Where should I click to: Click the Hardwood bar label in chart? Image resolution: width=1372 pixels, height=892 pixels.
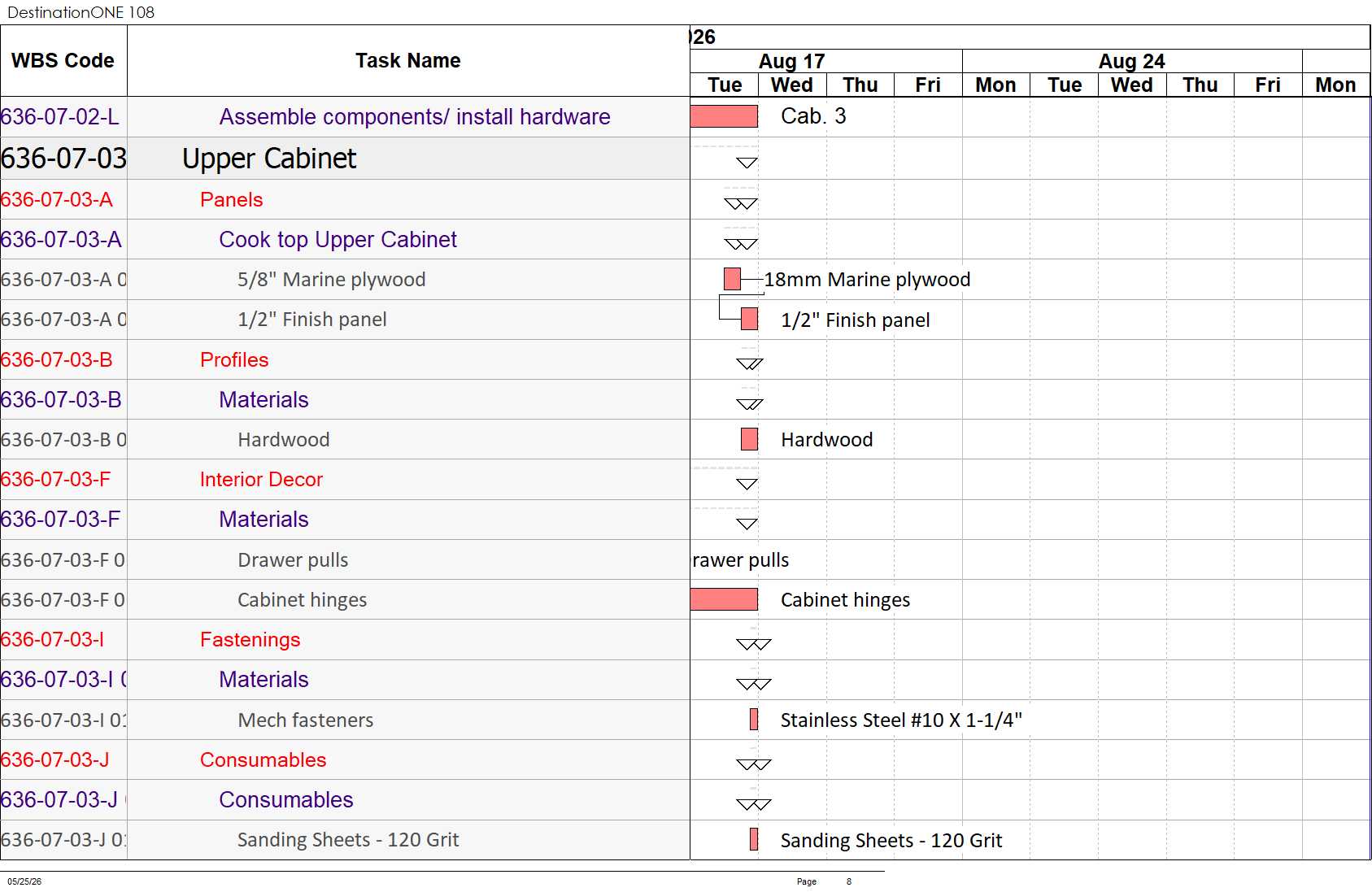(x=826, y=440)
